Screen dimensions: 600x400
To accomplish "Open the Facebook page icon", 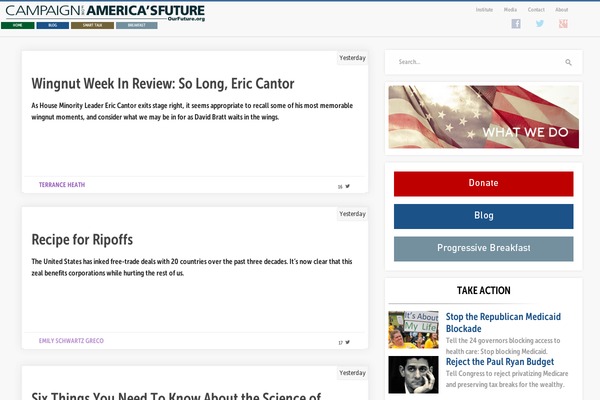I will 516,24.
